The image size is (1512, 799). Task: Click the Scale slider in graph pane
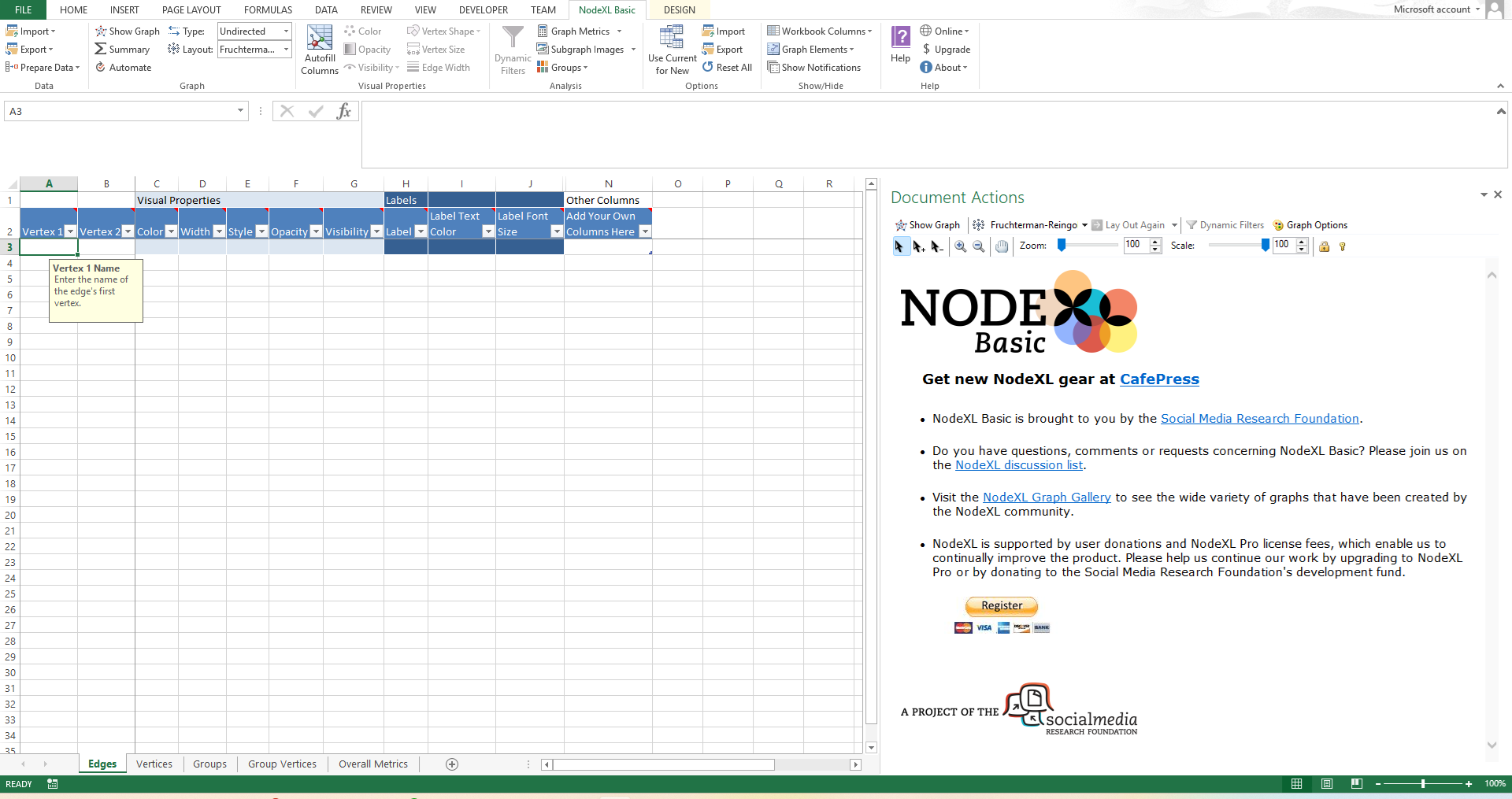point(1238,246)
